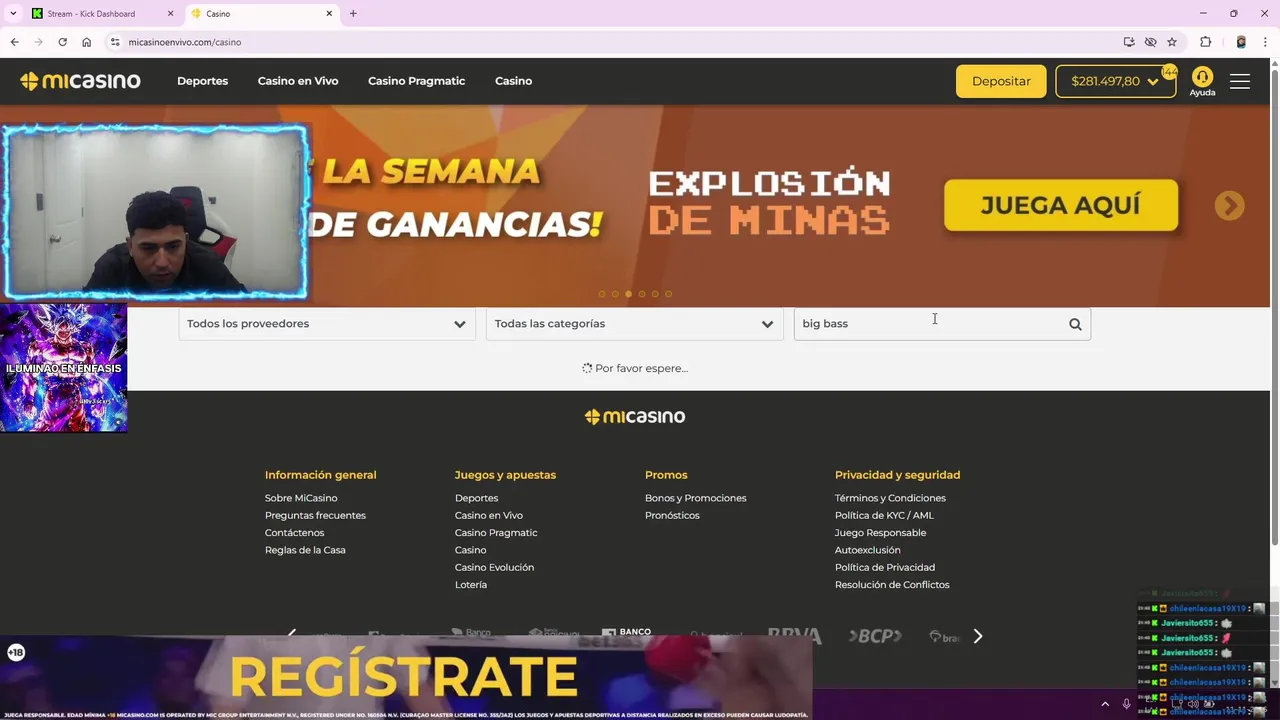
Task: Open Casino Evolución footer link
Action: [x=494, y=567]
